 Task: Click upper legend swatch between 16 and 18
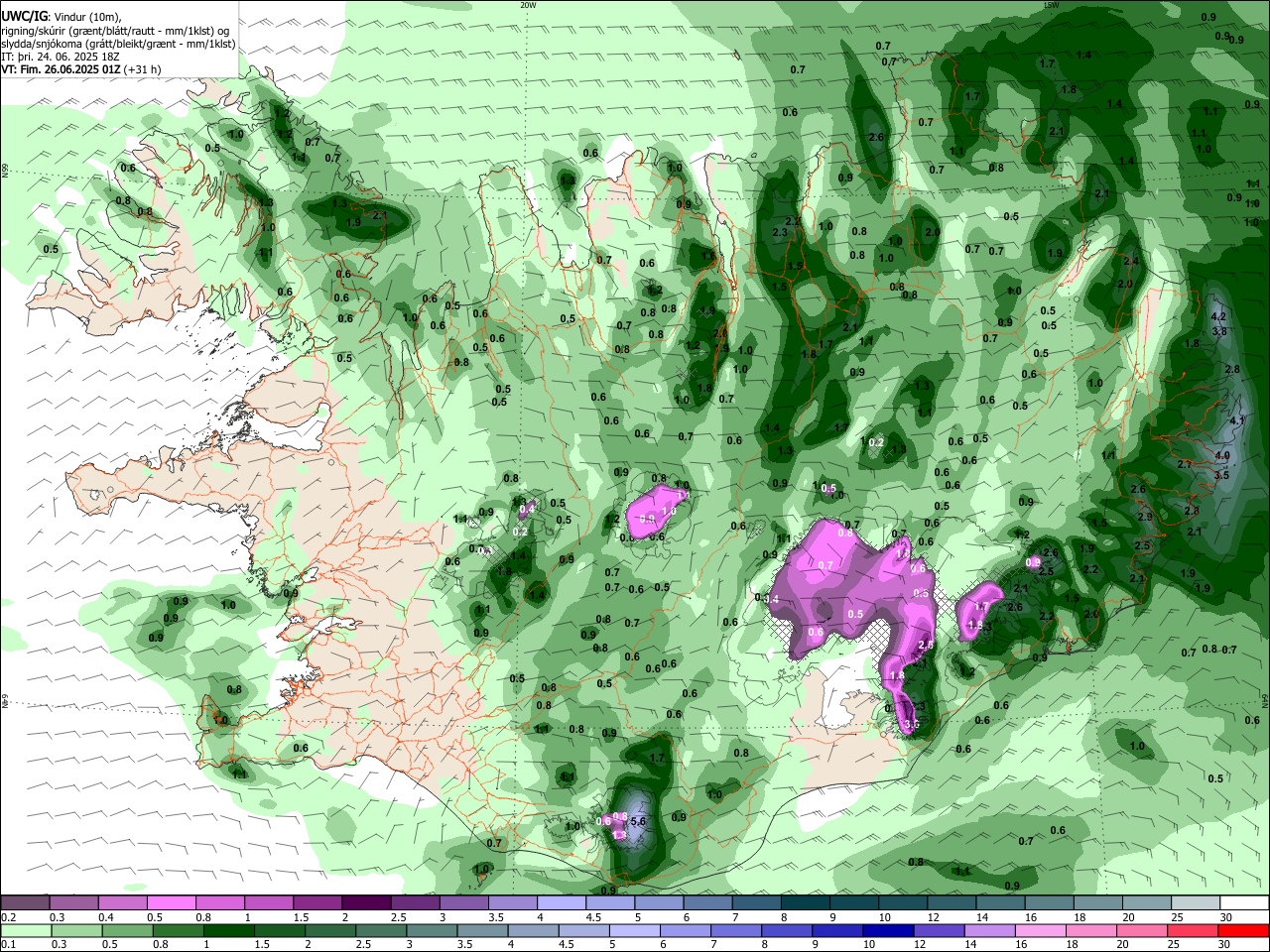pyautogui.click(x=1049, y=902)
